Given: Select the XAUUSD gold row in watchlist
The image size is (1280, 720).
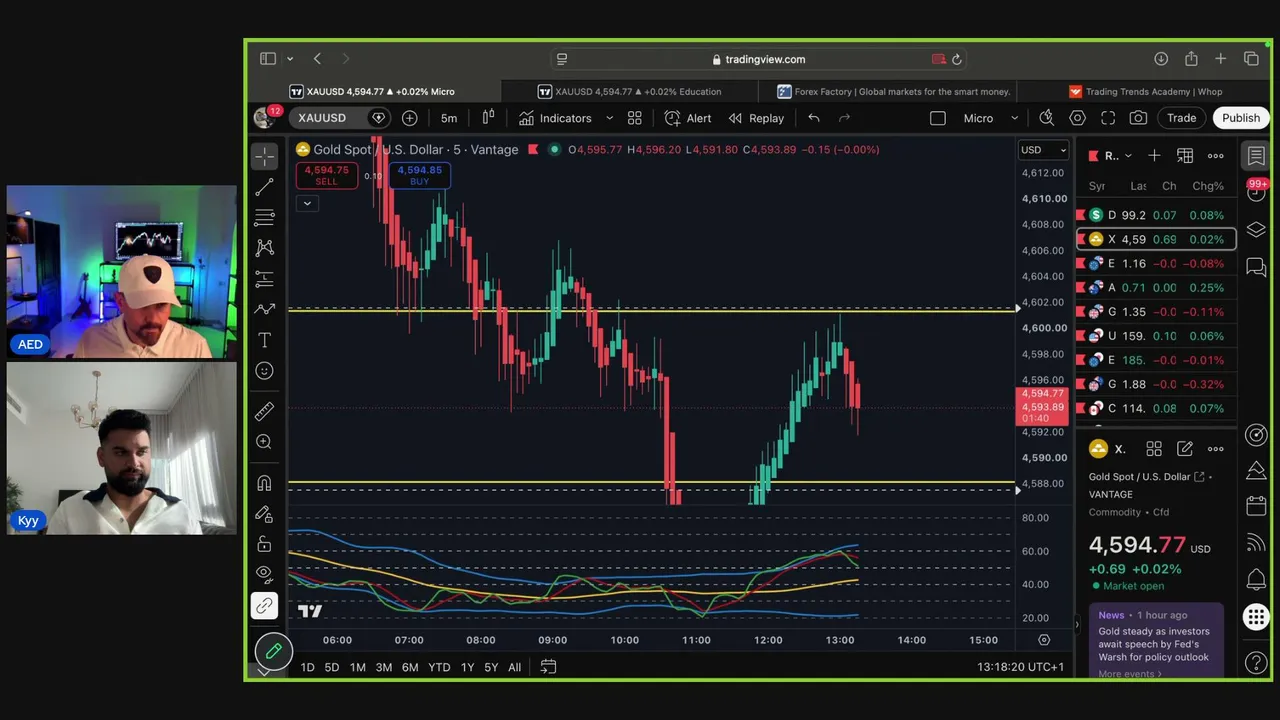Looking at the screenshot, I should point(1157,240).
